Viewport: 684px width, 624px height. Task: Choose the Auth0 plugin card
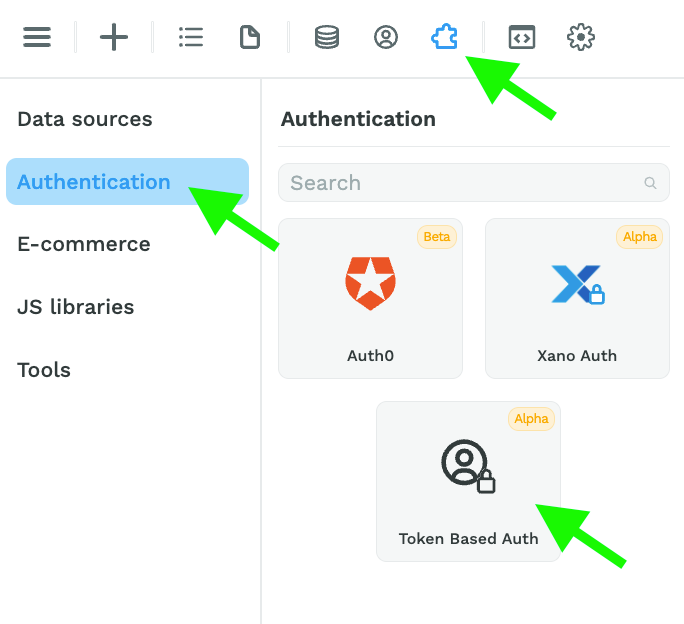(x=370, y=298)
